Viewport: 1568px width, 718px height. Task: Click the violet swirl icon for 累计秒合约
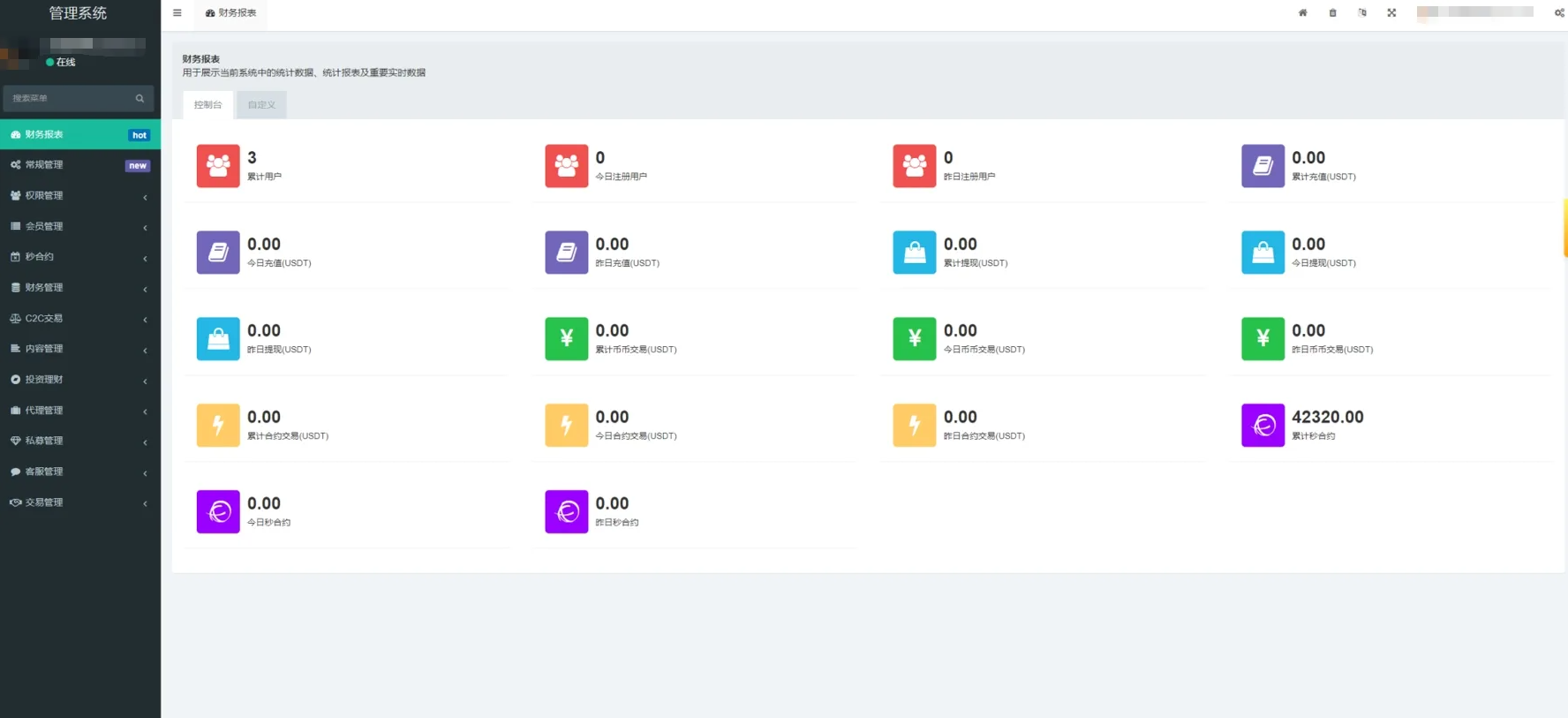pos(1263,426)
